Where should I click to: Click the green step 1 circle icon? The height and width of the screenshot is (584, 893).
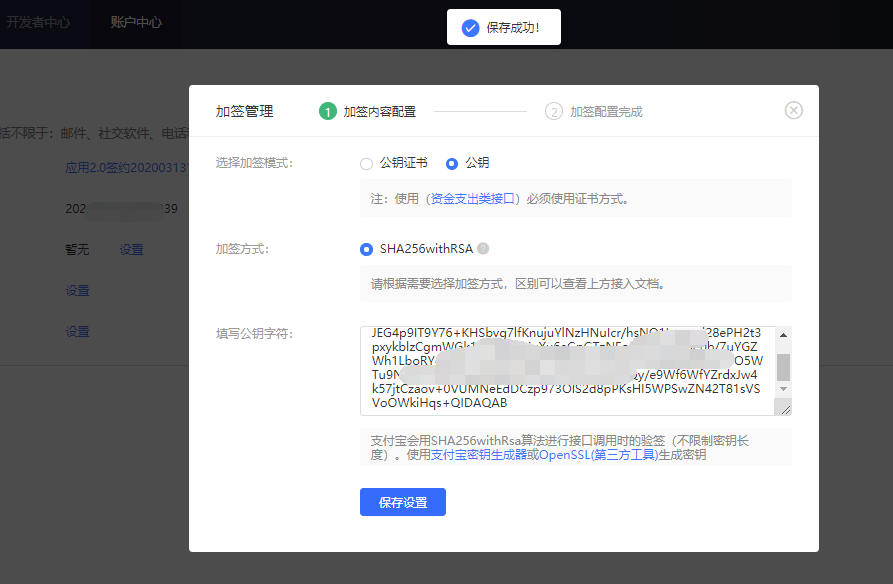(x=327, y=111)
